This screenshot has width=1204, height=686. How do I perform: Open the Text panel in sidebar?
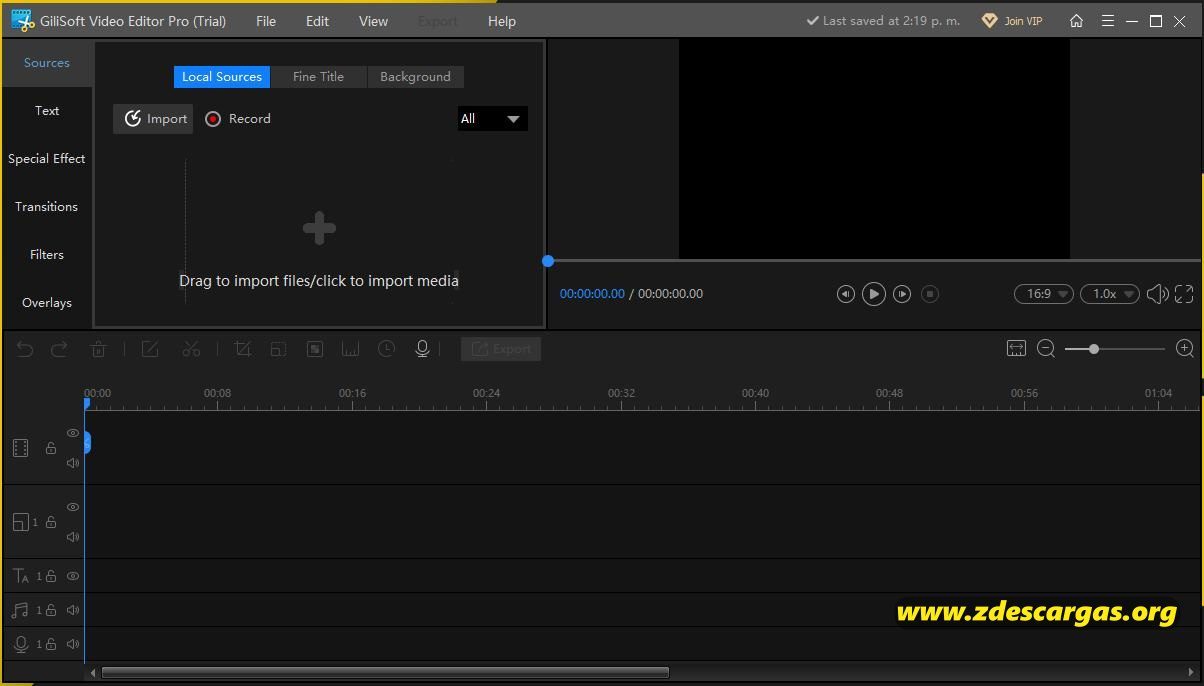[47, 111]
